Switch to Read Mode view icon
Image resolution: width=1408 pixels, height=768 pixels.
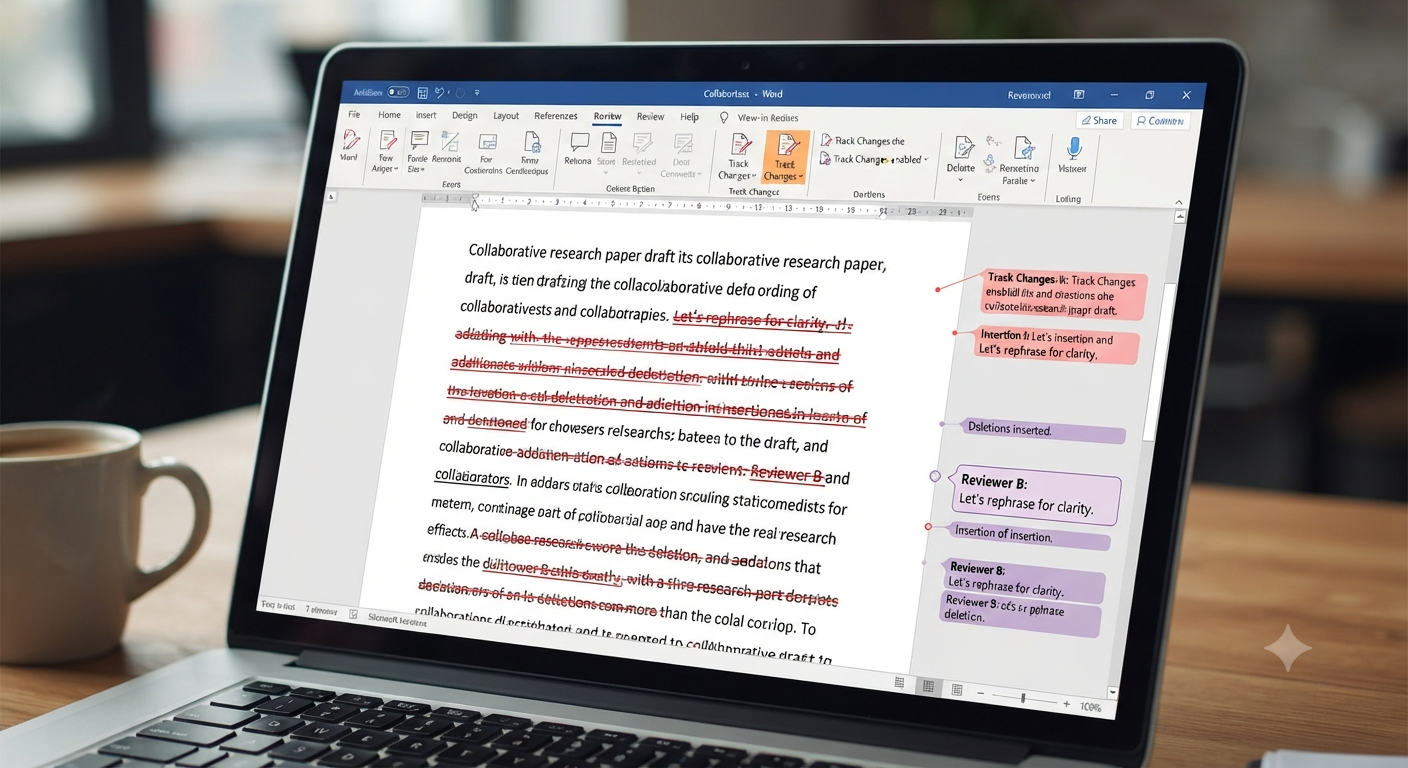tap(899, 683)
